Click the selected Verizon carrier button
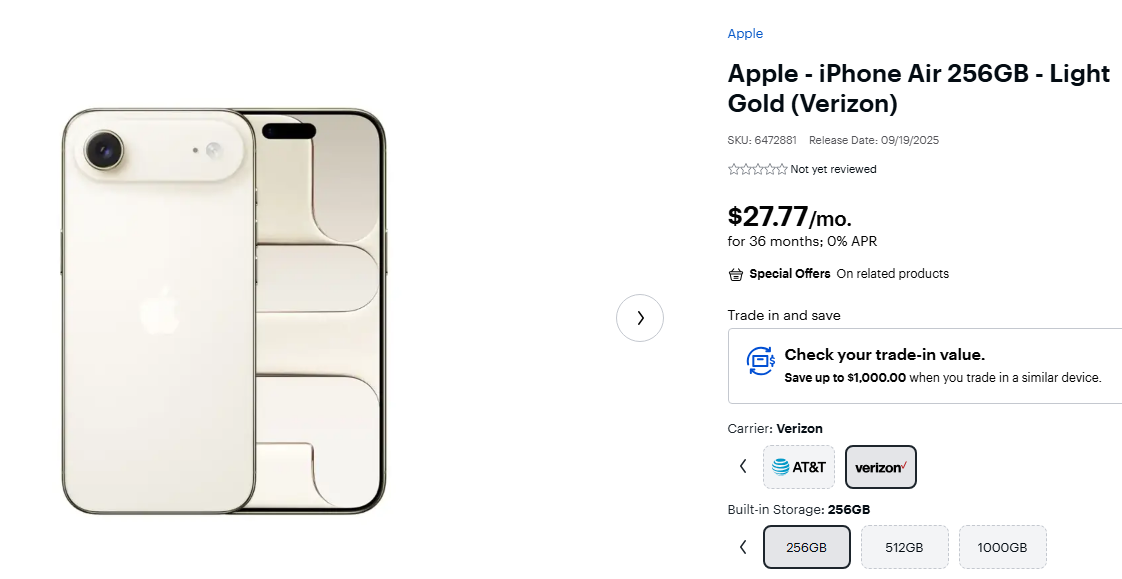This screenshot has height=579, width=1122. pyautogui.click(x=881, y=466)
